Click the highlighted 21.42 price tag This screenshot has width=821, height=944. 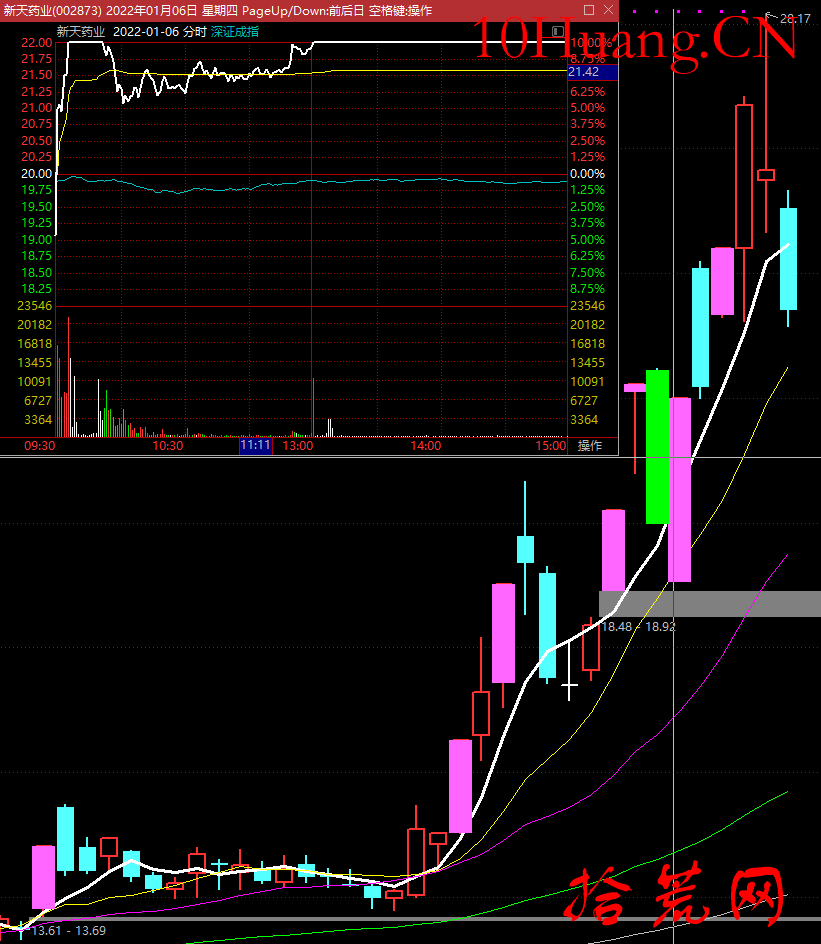(x=586, y=72)
